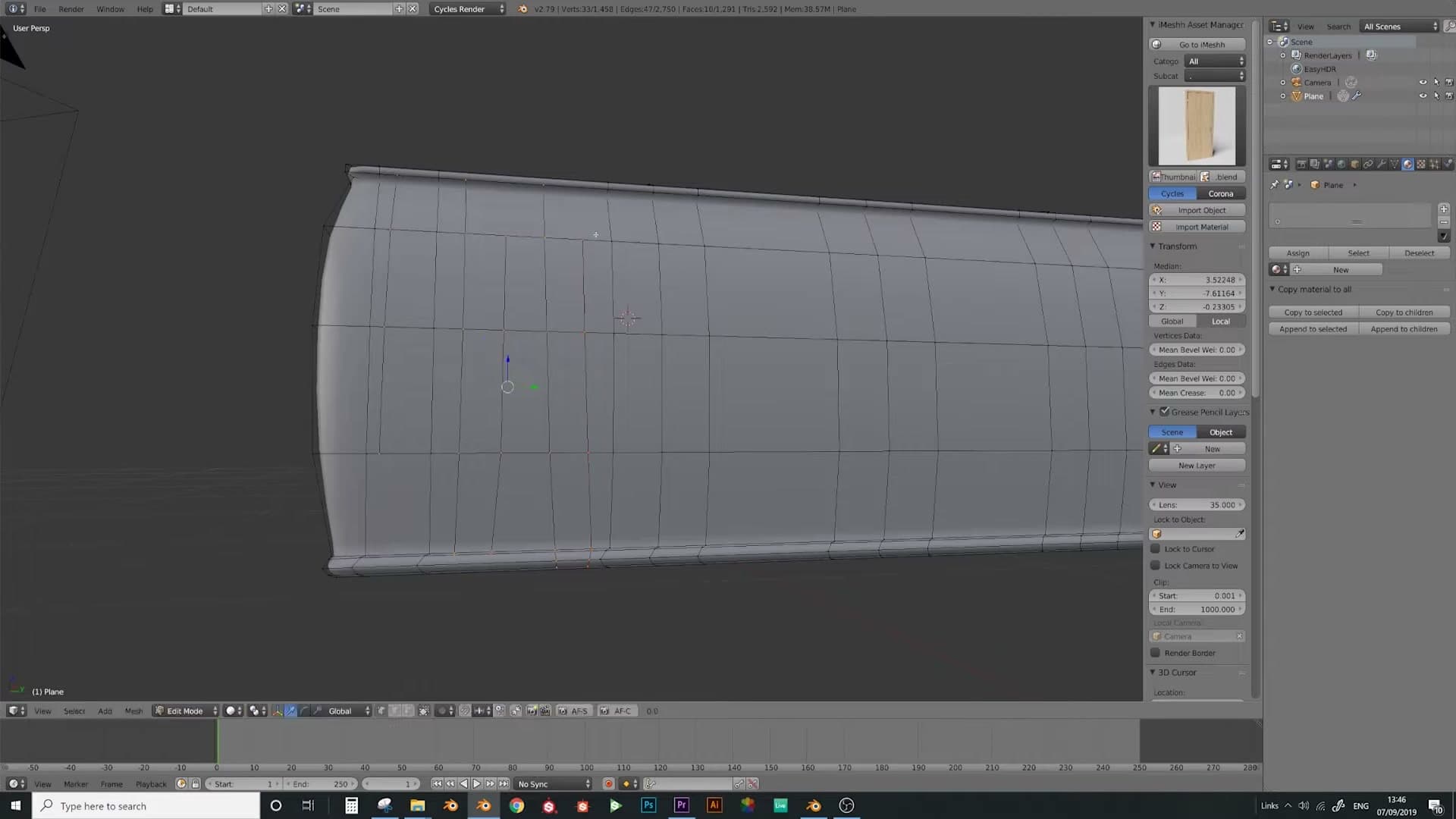The image size is (1456, 819).
Task: Open the Global orientation dropdown
Action: (349, 711)
